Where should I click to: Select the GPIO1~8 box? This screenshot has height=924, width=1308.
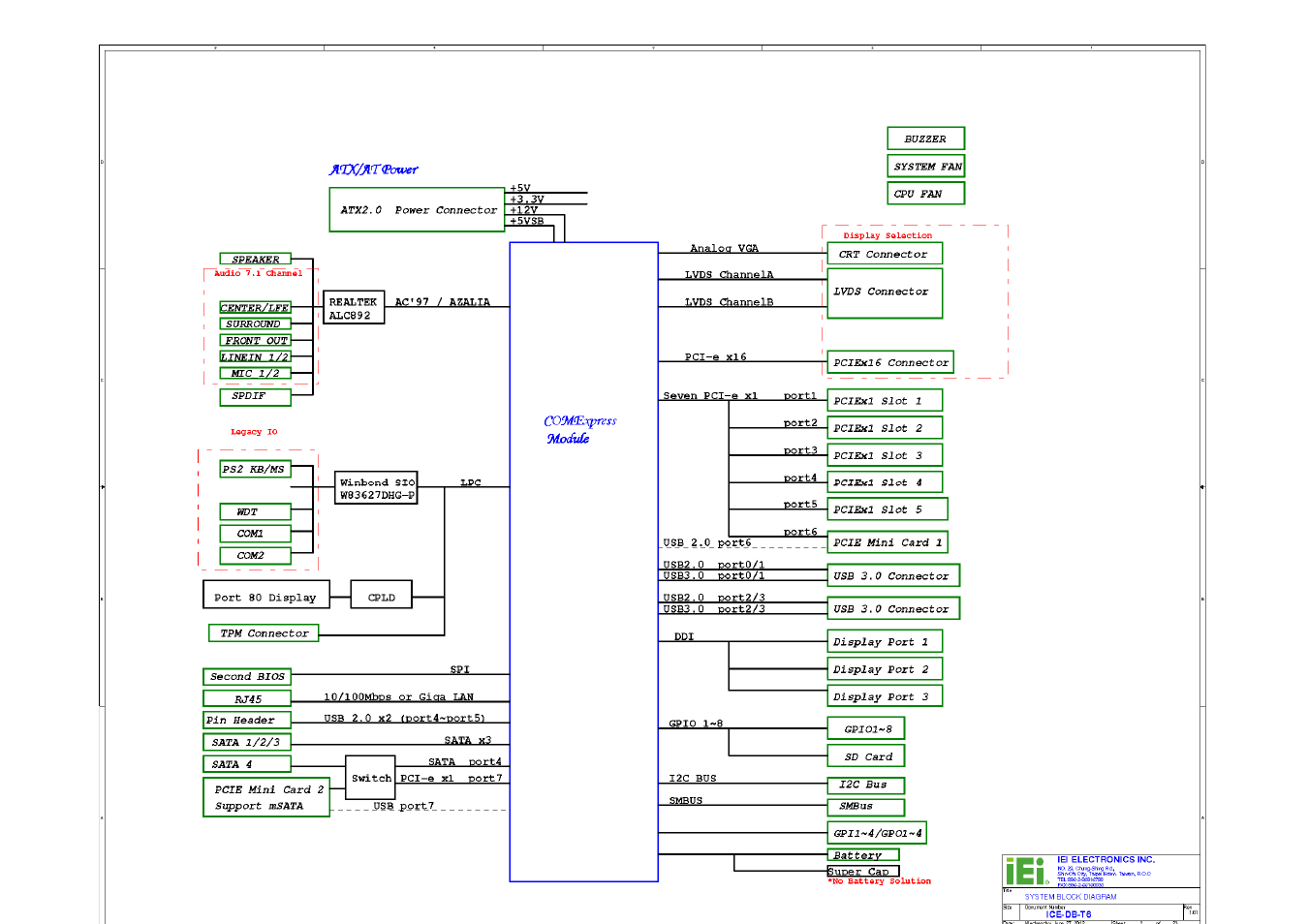(866, 728)
